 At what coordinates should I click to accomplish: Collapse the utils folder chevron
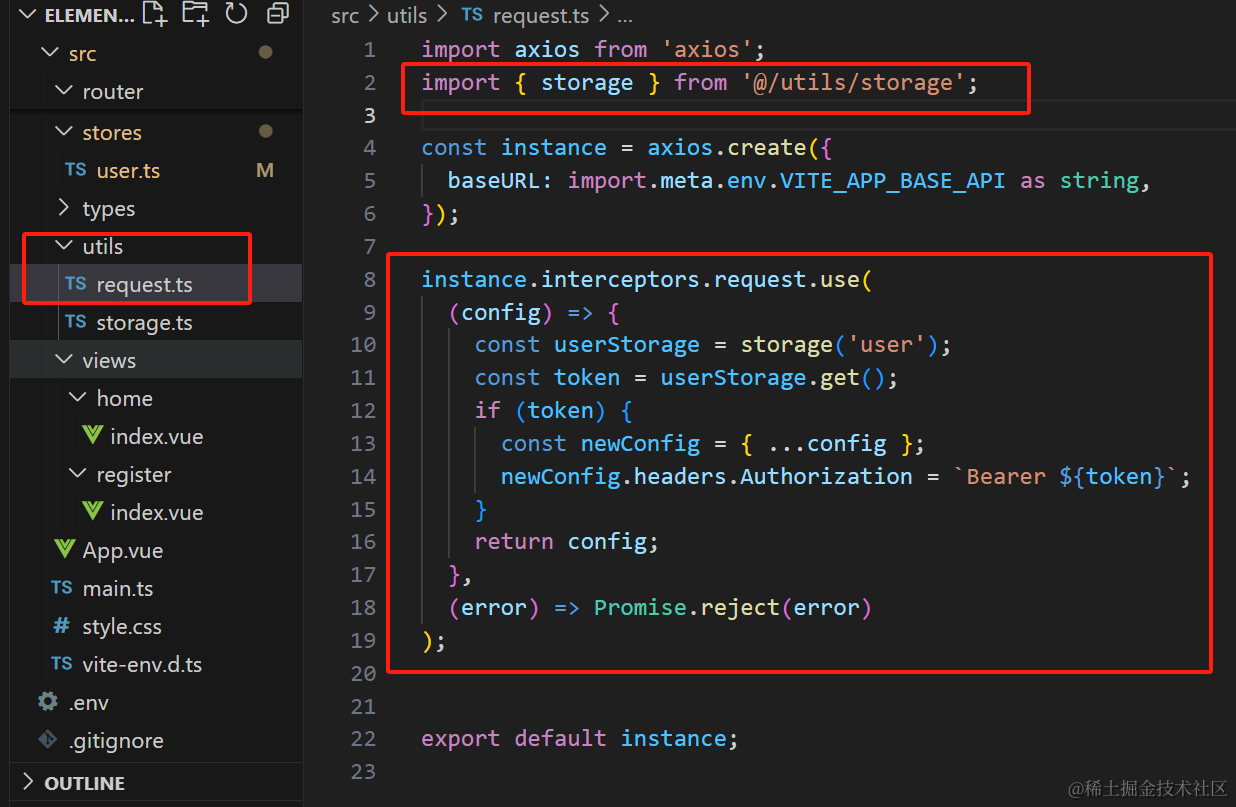(x=64, y=246)
